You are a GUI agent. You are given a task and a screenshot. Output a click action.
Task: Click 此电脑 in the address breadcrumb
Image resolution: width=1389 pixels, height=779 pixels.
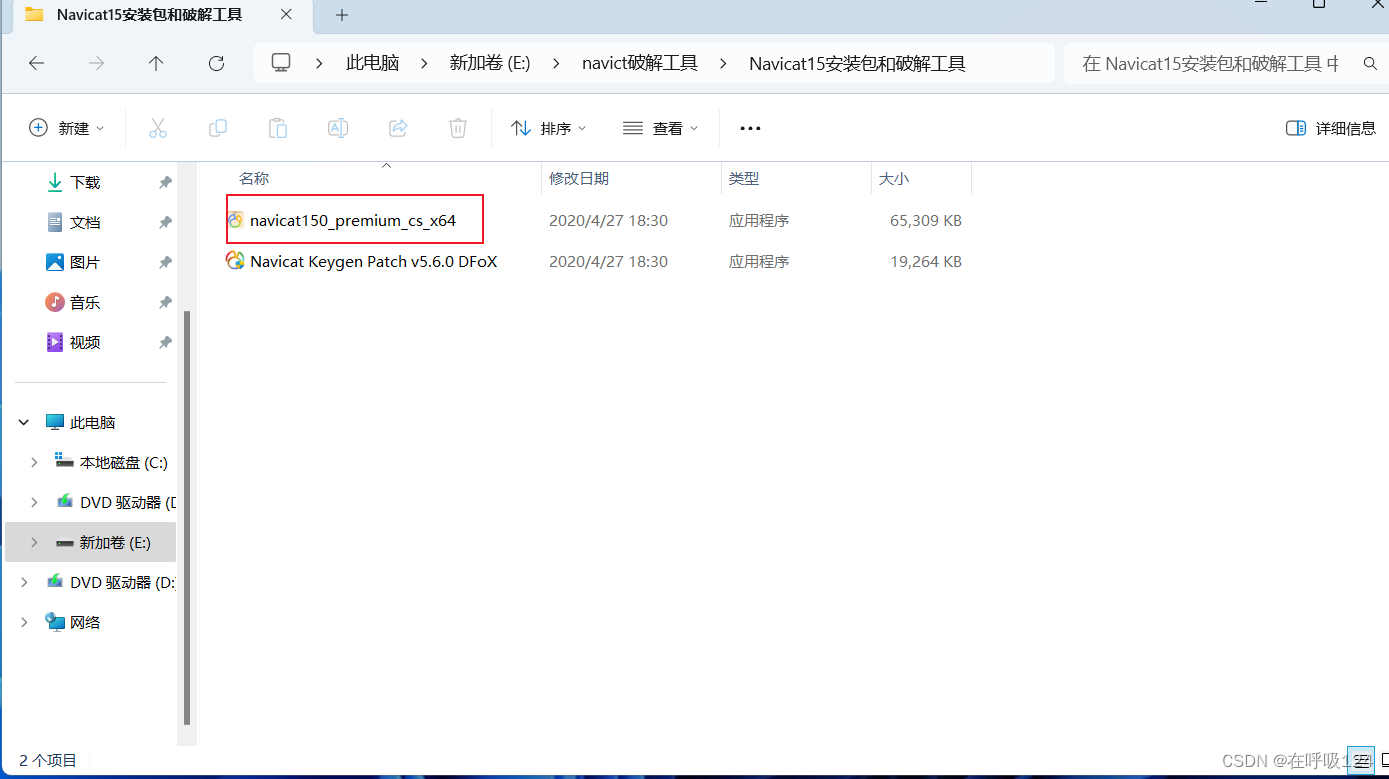[x=372, y=63]
